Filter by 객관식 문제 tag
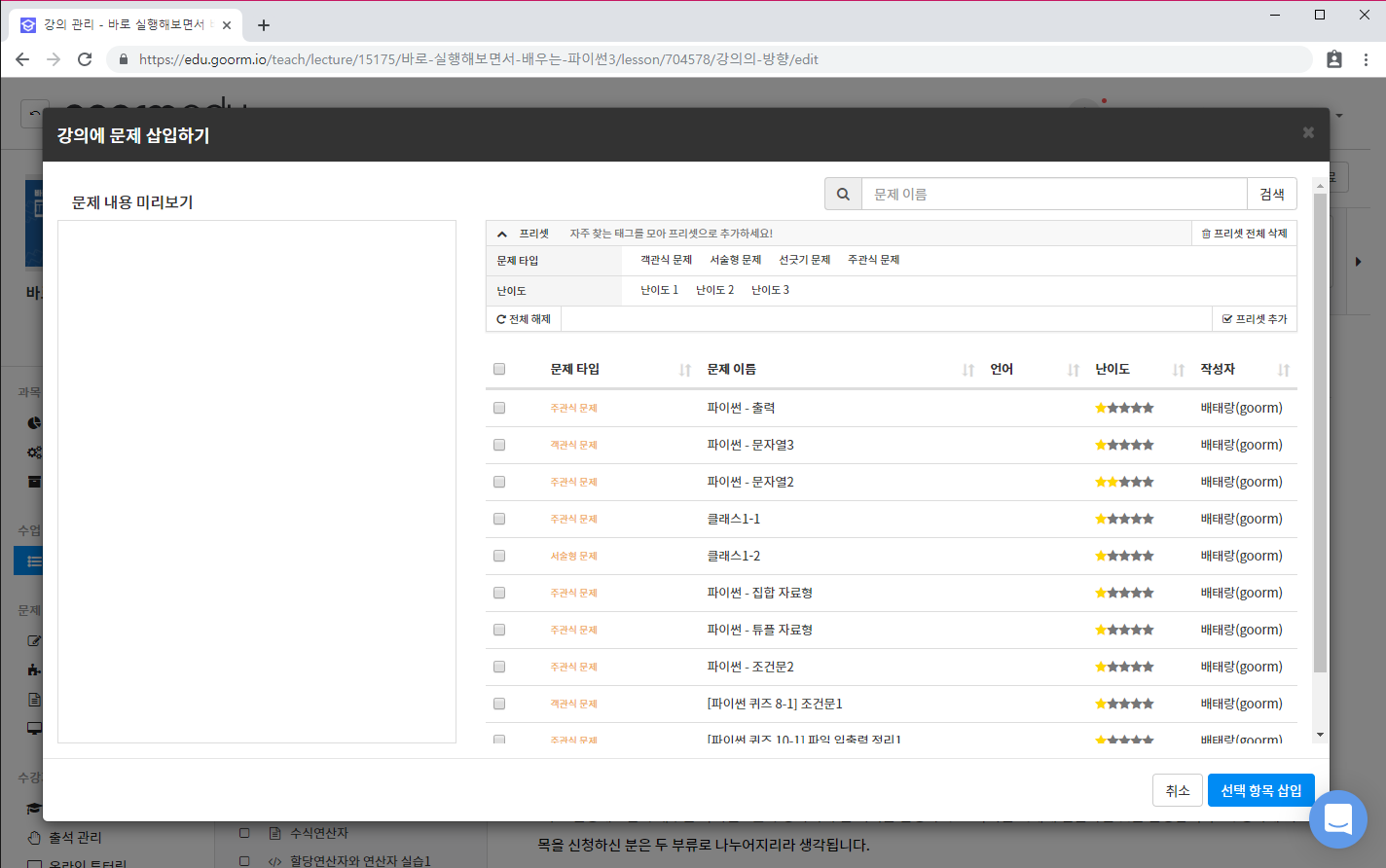This screenshot has width=1386, height=868. [x=666, y=260]
